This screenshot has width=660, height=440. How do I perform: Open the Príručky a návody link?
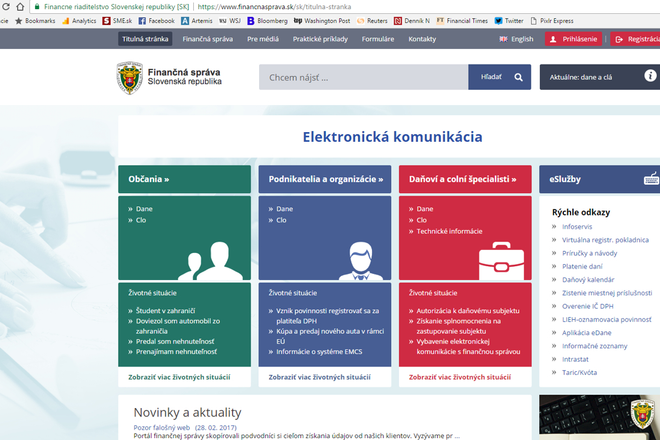(x=589, y=253)
